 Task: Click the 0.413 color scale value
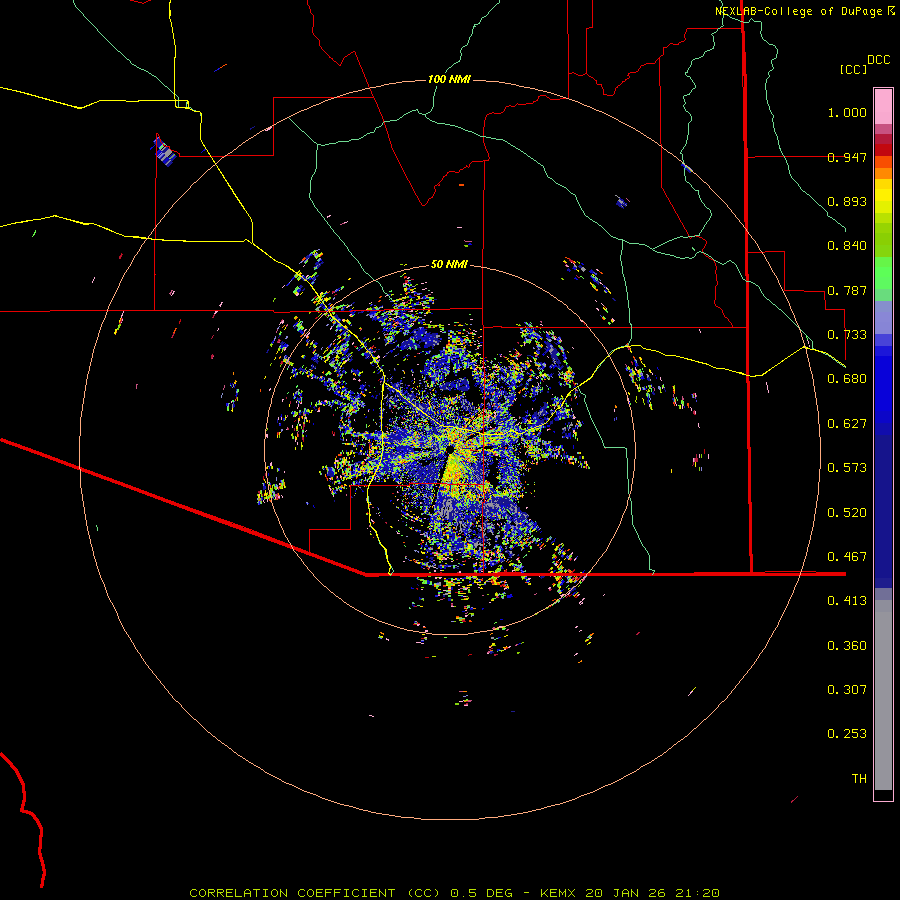tap(847, 601)
